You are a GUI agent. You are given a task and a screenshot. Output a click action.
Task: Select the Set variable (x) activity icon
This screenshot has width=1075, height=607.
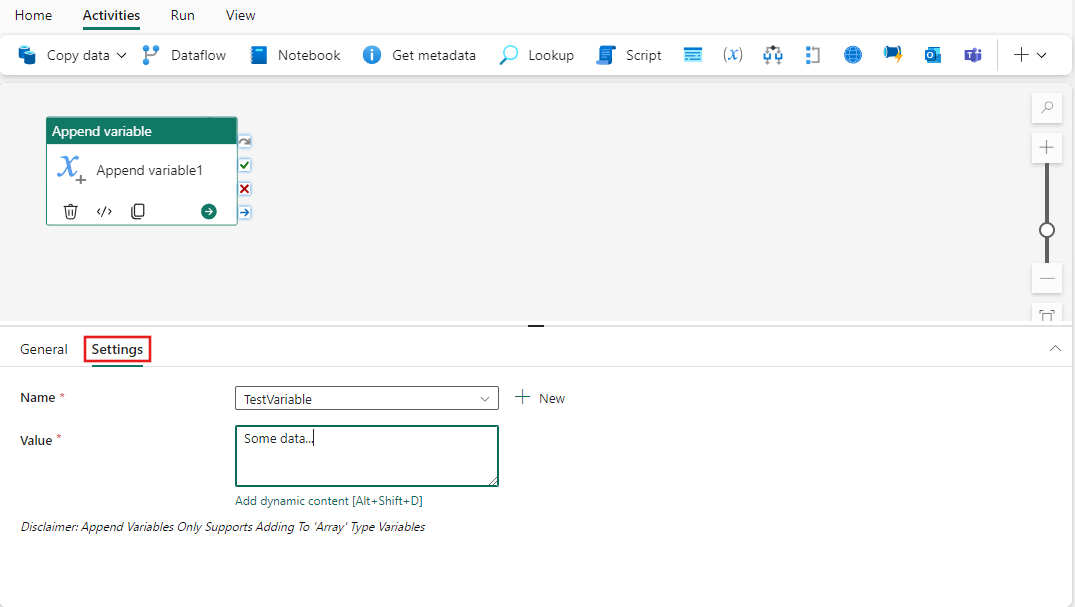pos(732,55)
